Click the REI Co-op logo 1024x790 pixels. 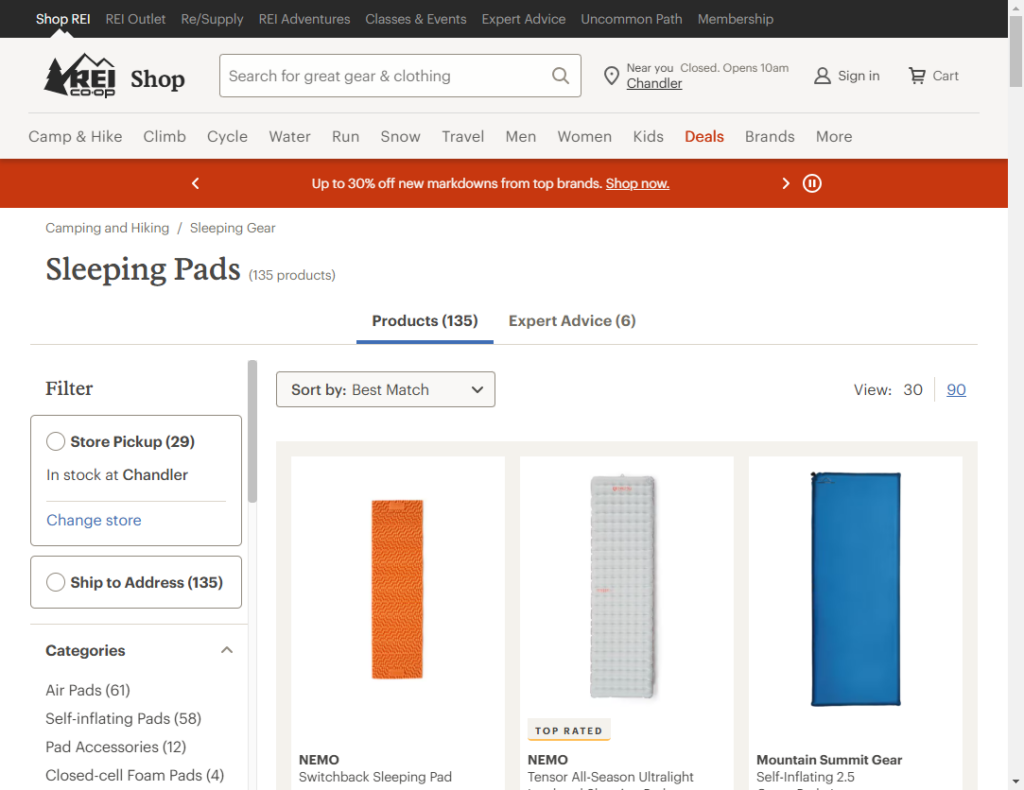click(80, 76)
